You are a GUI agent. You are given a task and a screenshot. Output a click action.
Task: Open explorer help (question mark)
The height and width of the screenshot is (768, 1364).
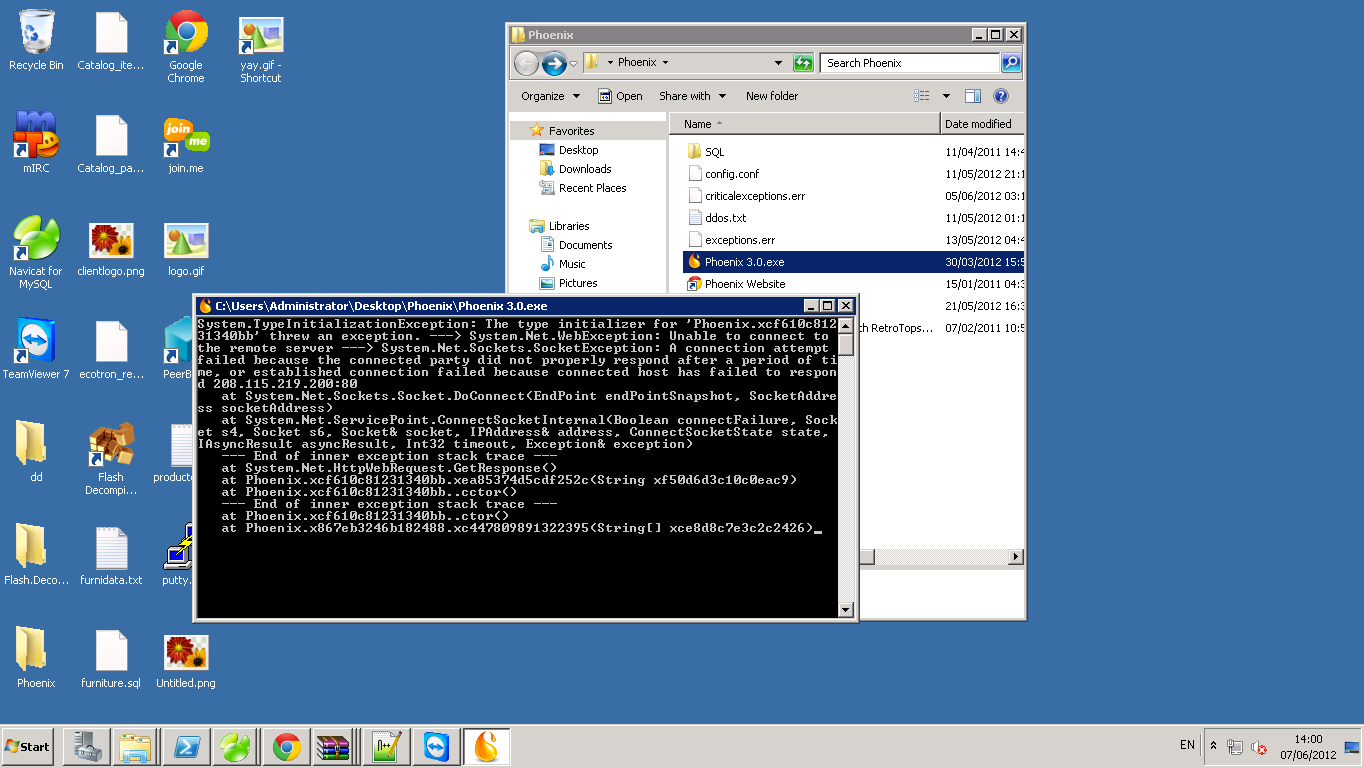coord(1001,96)
